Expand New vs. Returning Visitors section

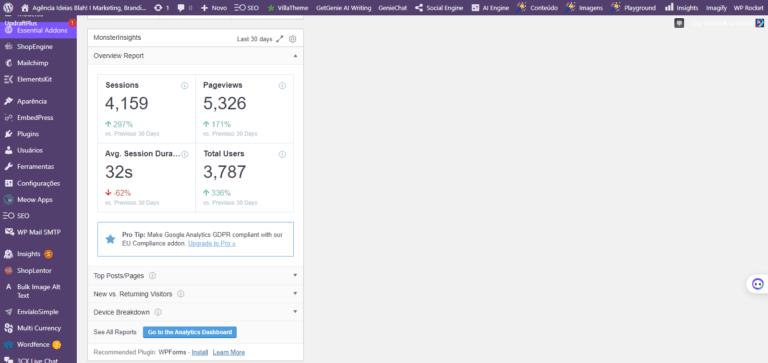click(x=295, y=293)
